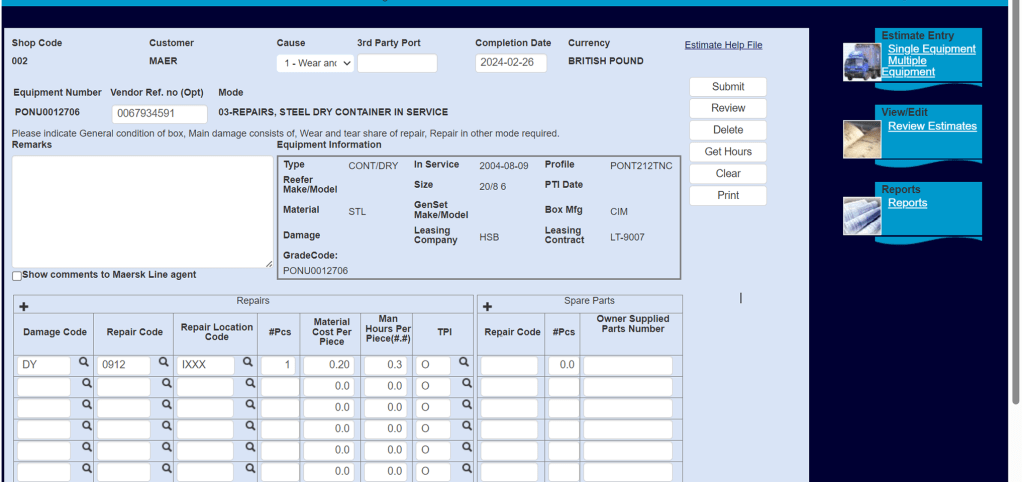Click the search icon beside Damage Code DY

tap(84, 364)
